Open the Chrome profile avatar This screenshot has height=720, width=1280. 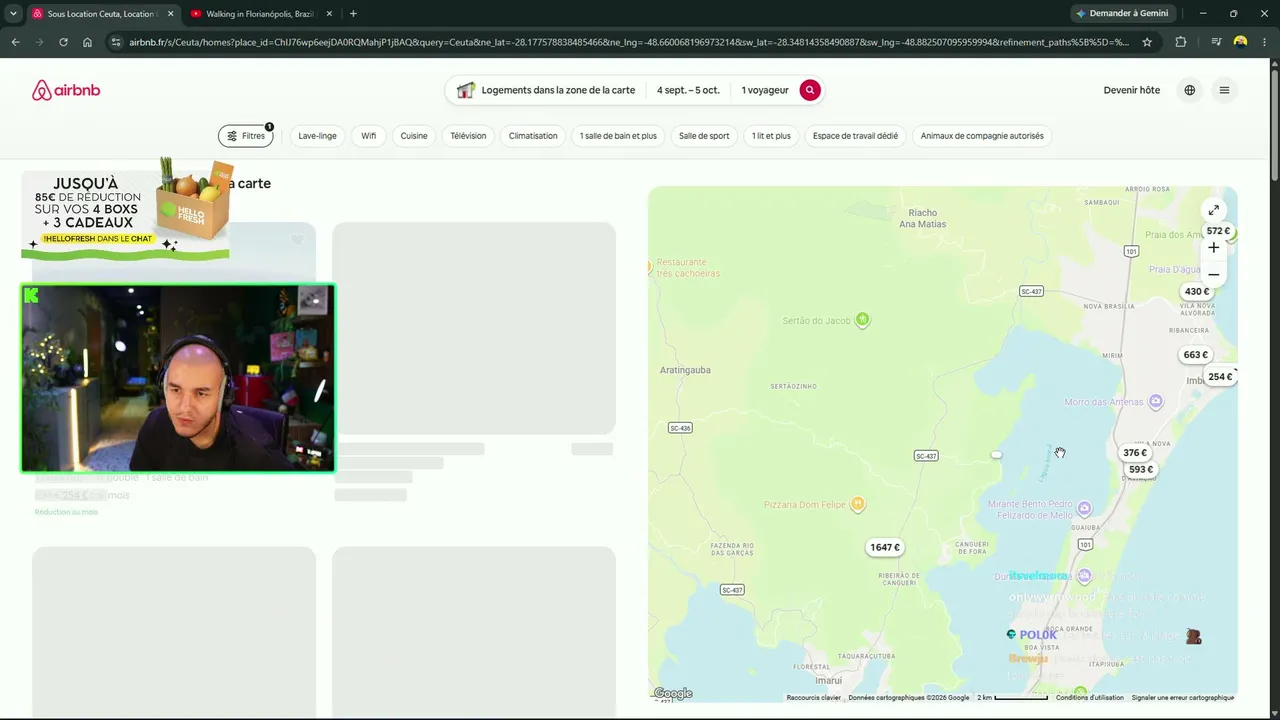(x=1240, y=42)
